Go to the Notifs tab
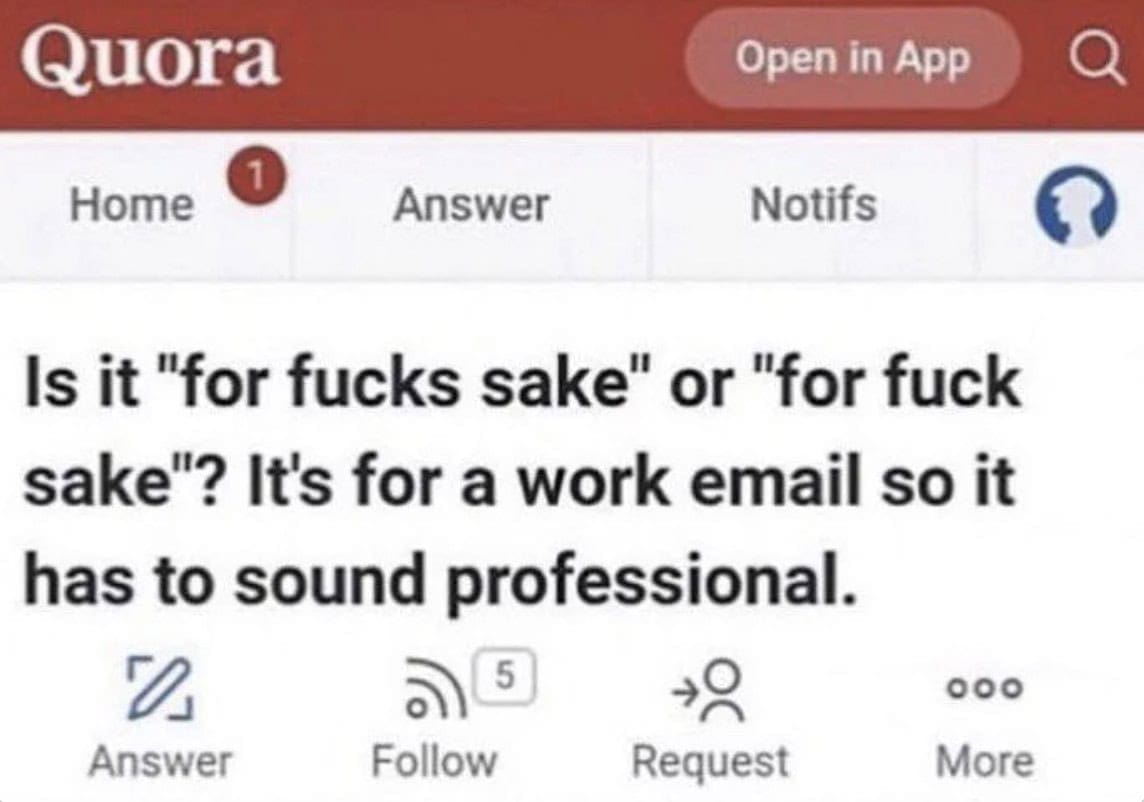Image resolution: width=1144 pixels, height=802 pixels. pyautogui.click(x=813, y=206)
